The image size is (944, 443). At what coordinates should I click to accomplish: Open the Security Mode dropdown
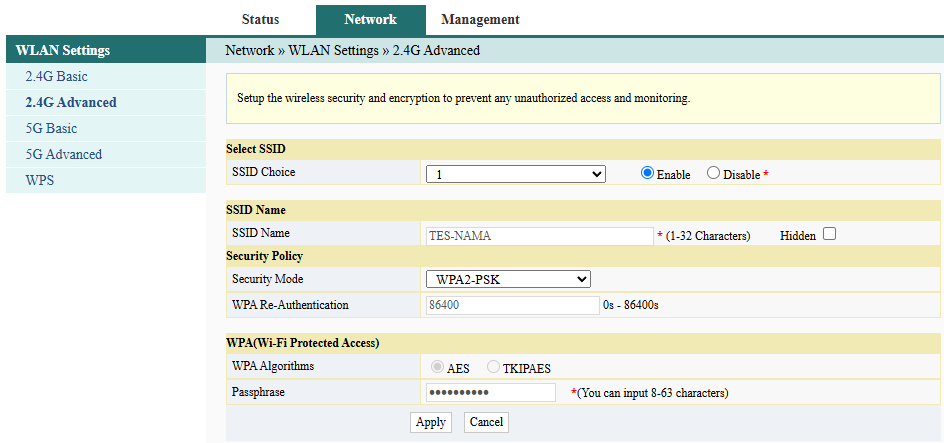[x=508, y=279]
